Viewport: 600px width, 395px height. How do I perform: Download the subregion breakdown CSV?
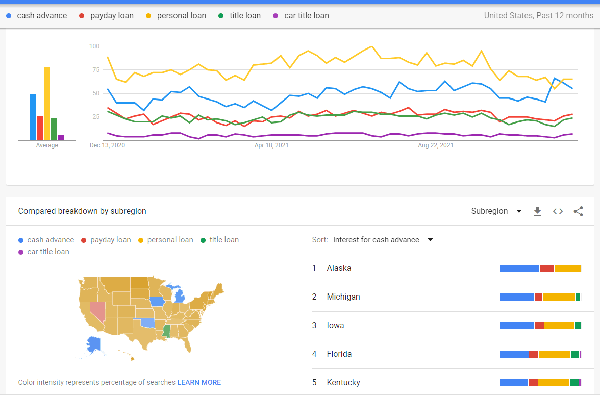click(537, 211)
